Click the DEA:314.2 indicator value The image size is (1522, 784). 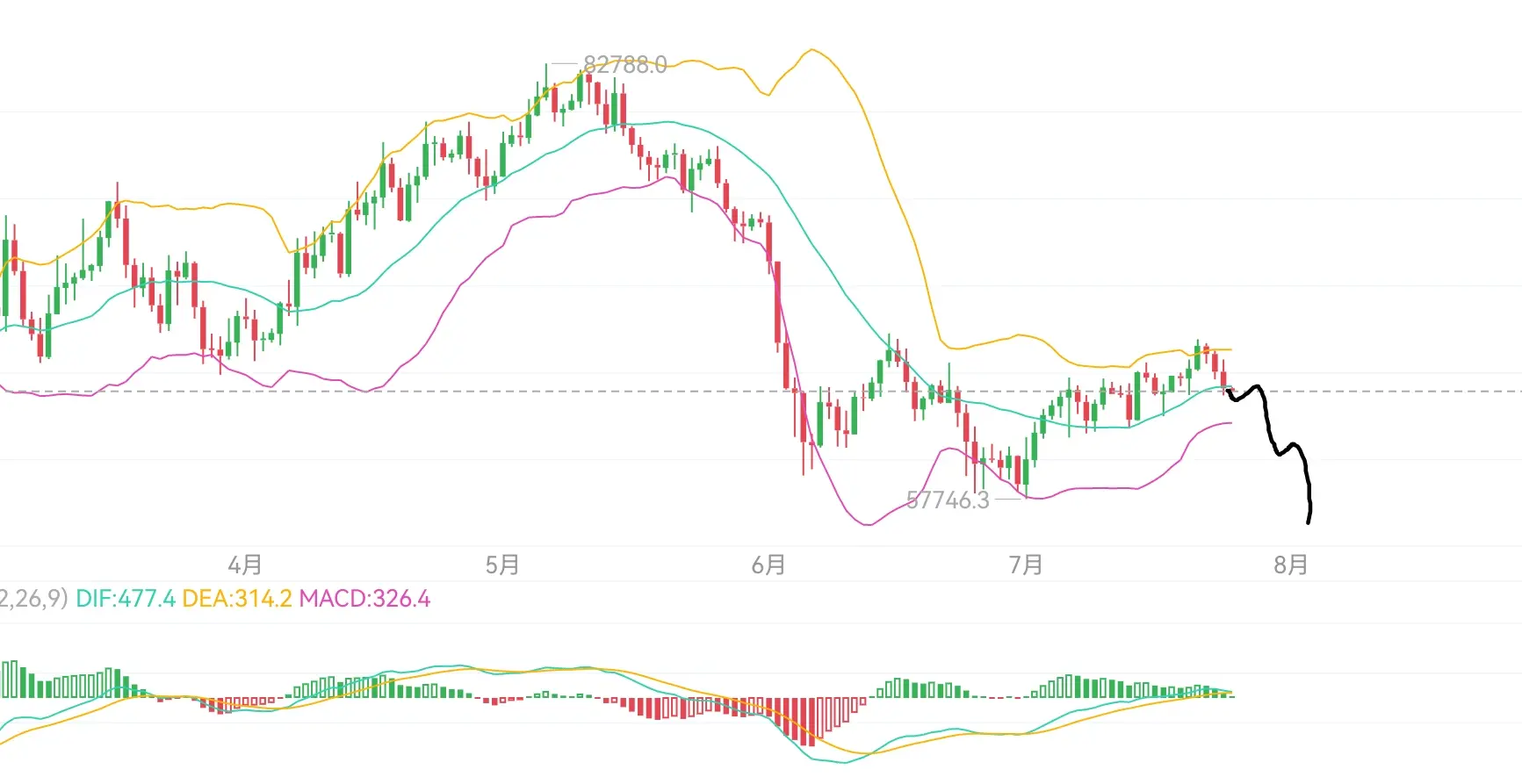point(237,599)
